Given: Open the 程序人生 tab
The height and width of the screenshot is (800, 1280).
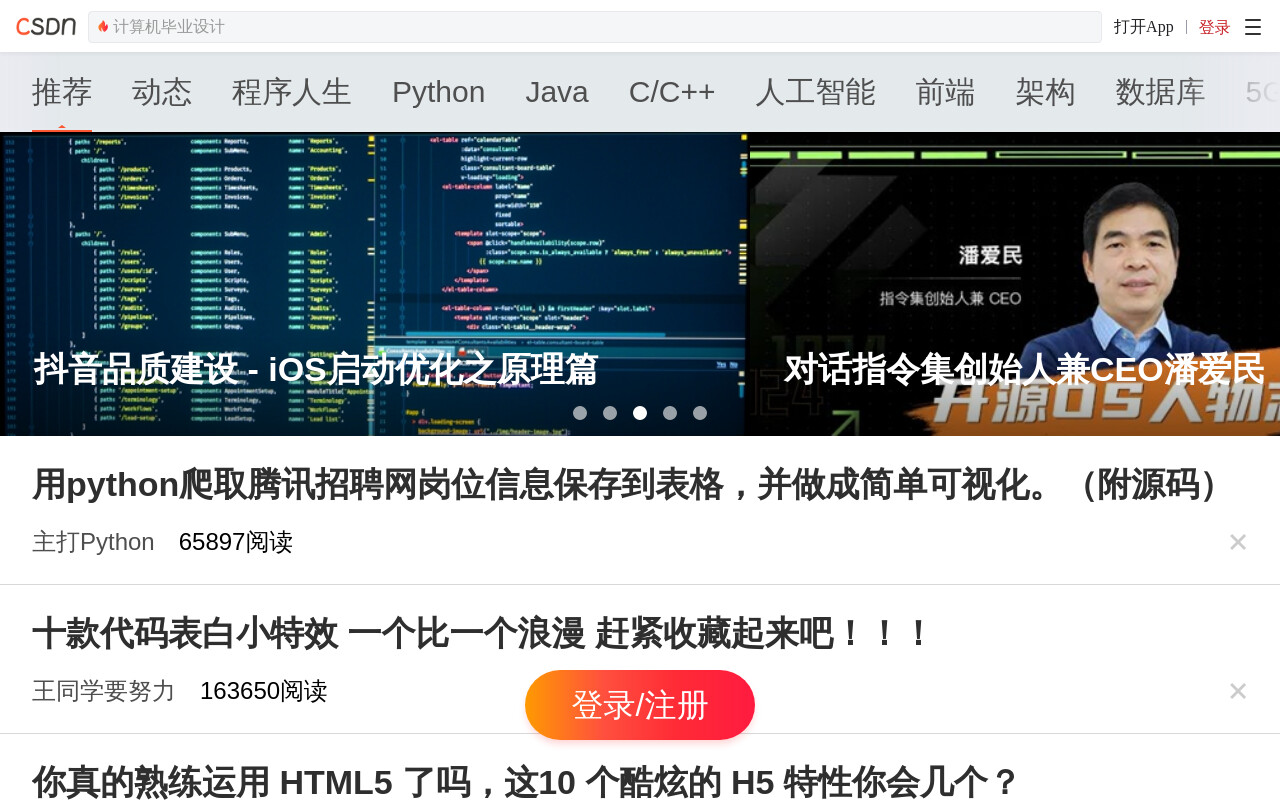Looking at the screenshot, I should (x=292, y=92).
